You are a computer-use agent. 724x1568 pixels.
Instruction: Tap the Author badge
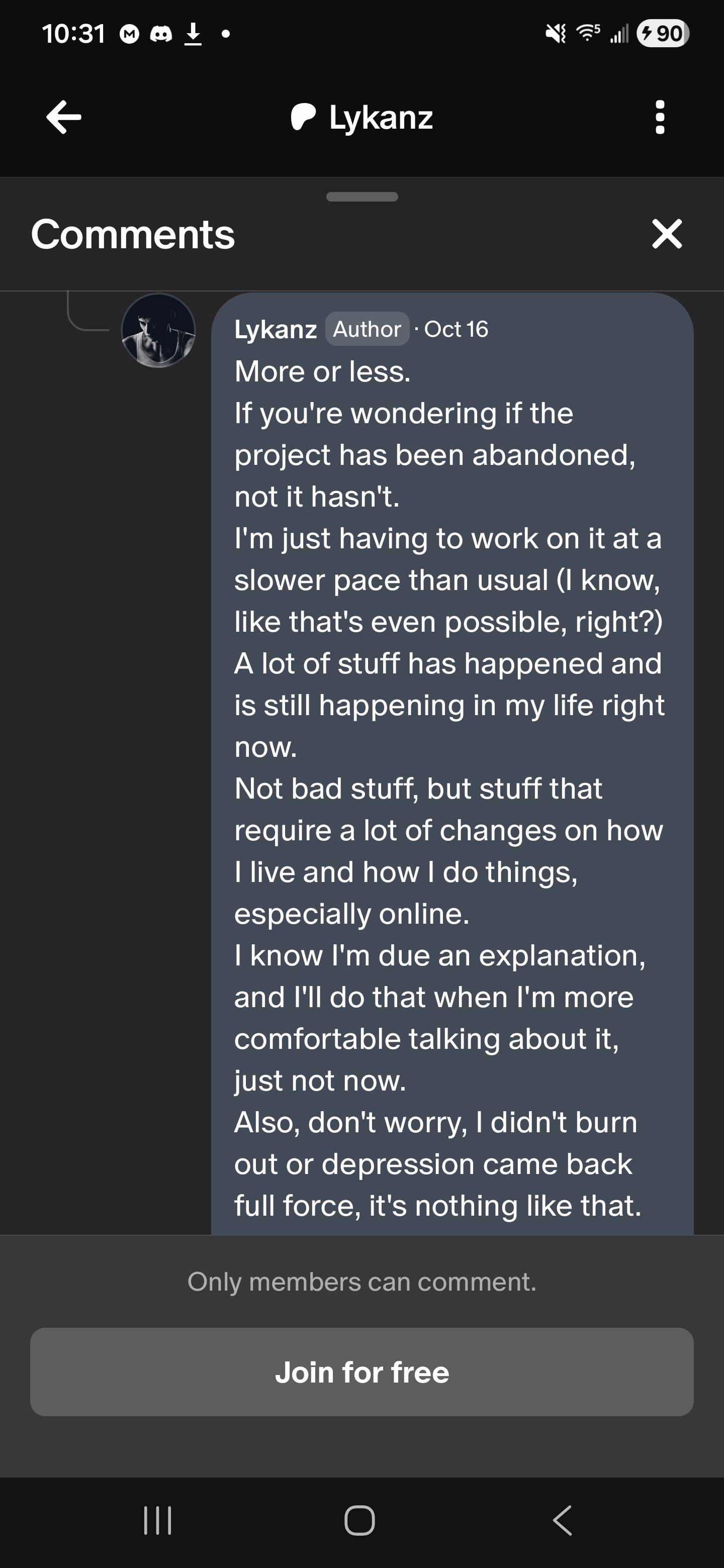[x=367, y=329]
